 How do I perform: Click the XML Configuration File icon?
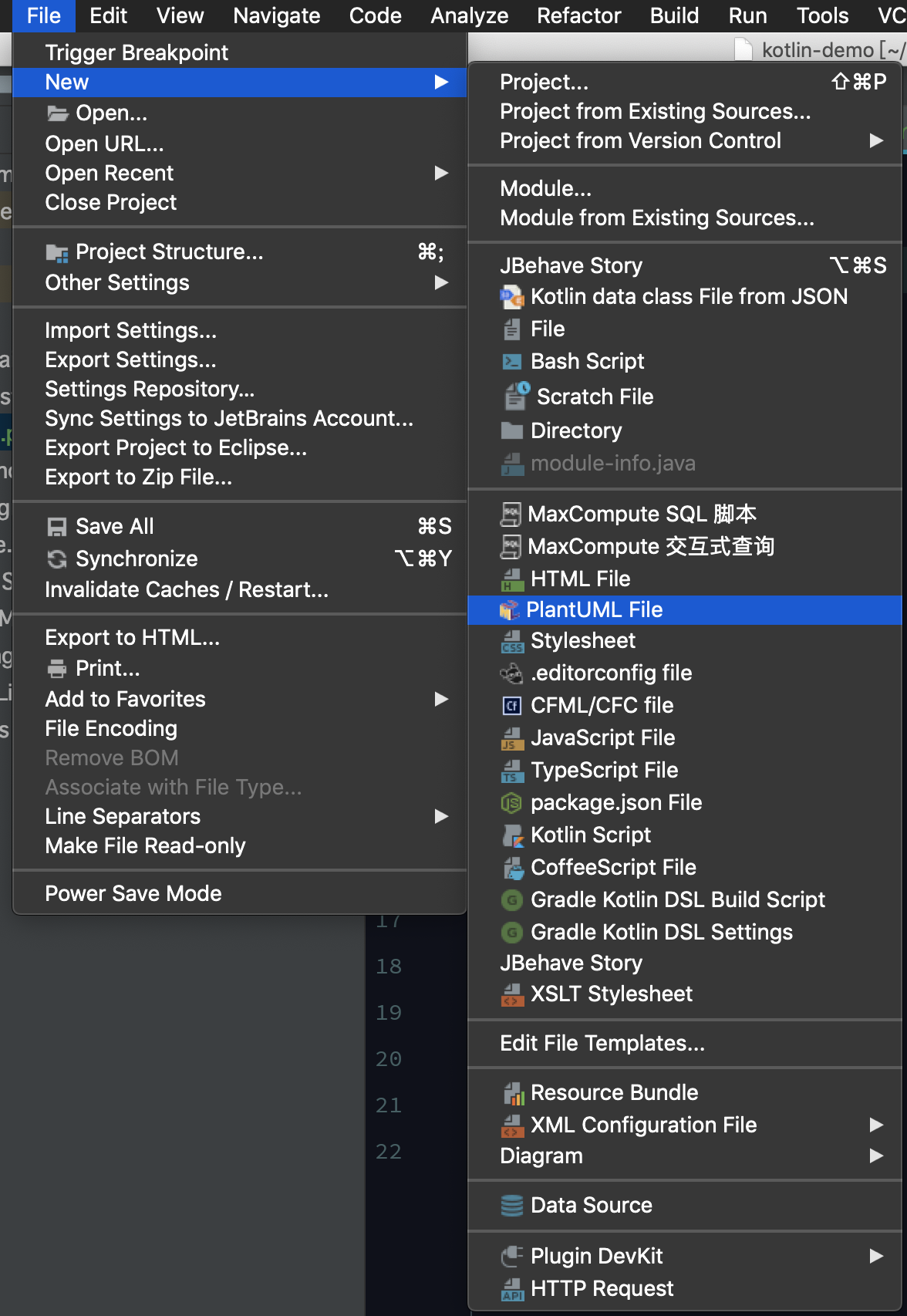[512, 1125]
